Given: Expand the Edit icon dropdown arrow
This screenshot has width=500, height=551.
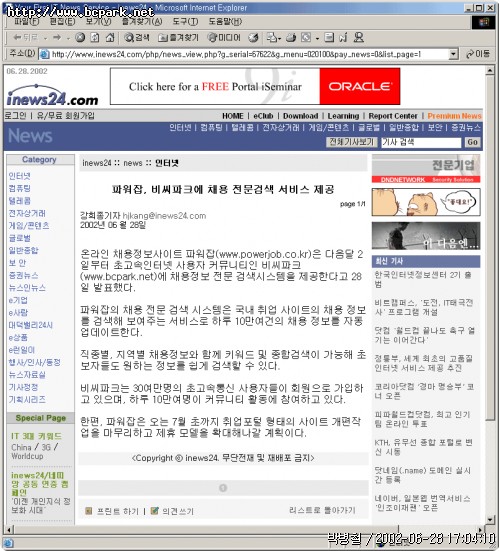Looking at the screenshot, I should click(x=317, y=38).
